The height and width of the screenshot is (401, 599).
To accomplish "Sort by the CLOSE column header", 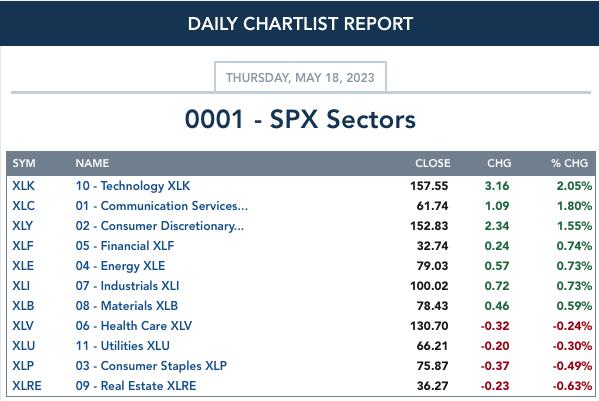I will tap(432, 163).
